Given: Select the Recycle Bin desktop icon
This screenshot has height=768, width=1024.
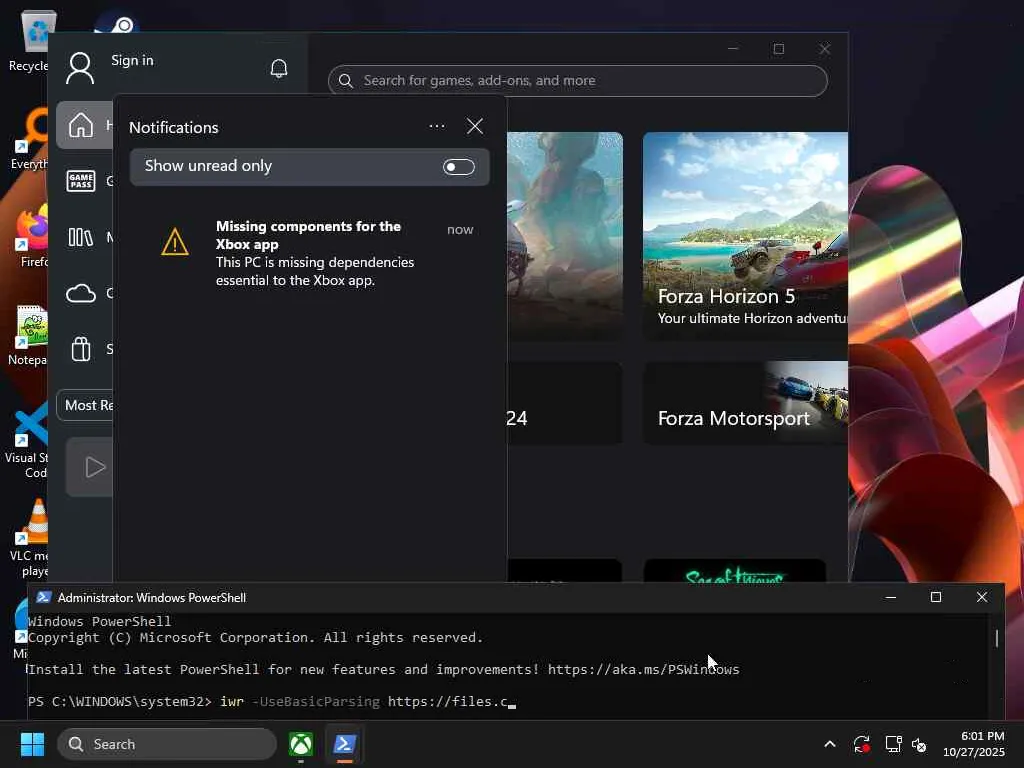Looking at the screenshot, I should click(29, 40).
